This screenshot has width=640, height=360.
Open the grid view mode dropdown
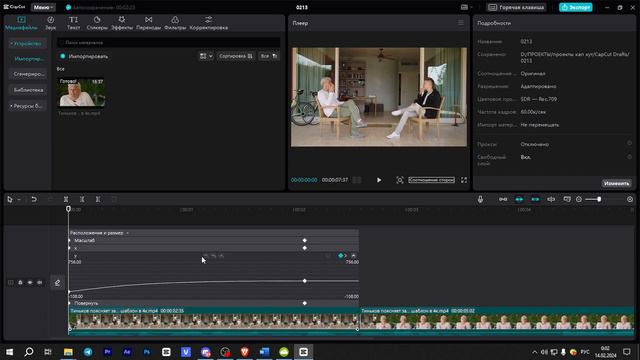click(x=206, y=56)
